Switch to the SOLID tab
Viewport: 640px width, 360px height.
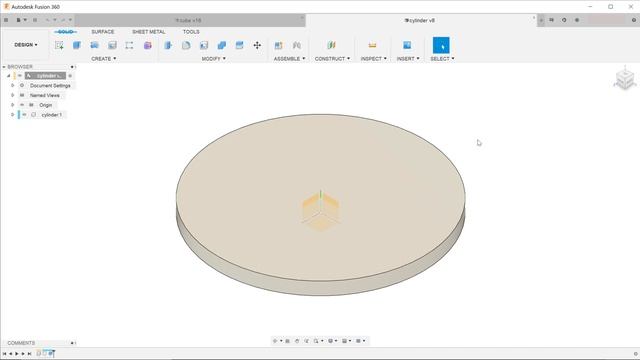pyautogui.click(x=65, y=32)
